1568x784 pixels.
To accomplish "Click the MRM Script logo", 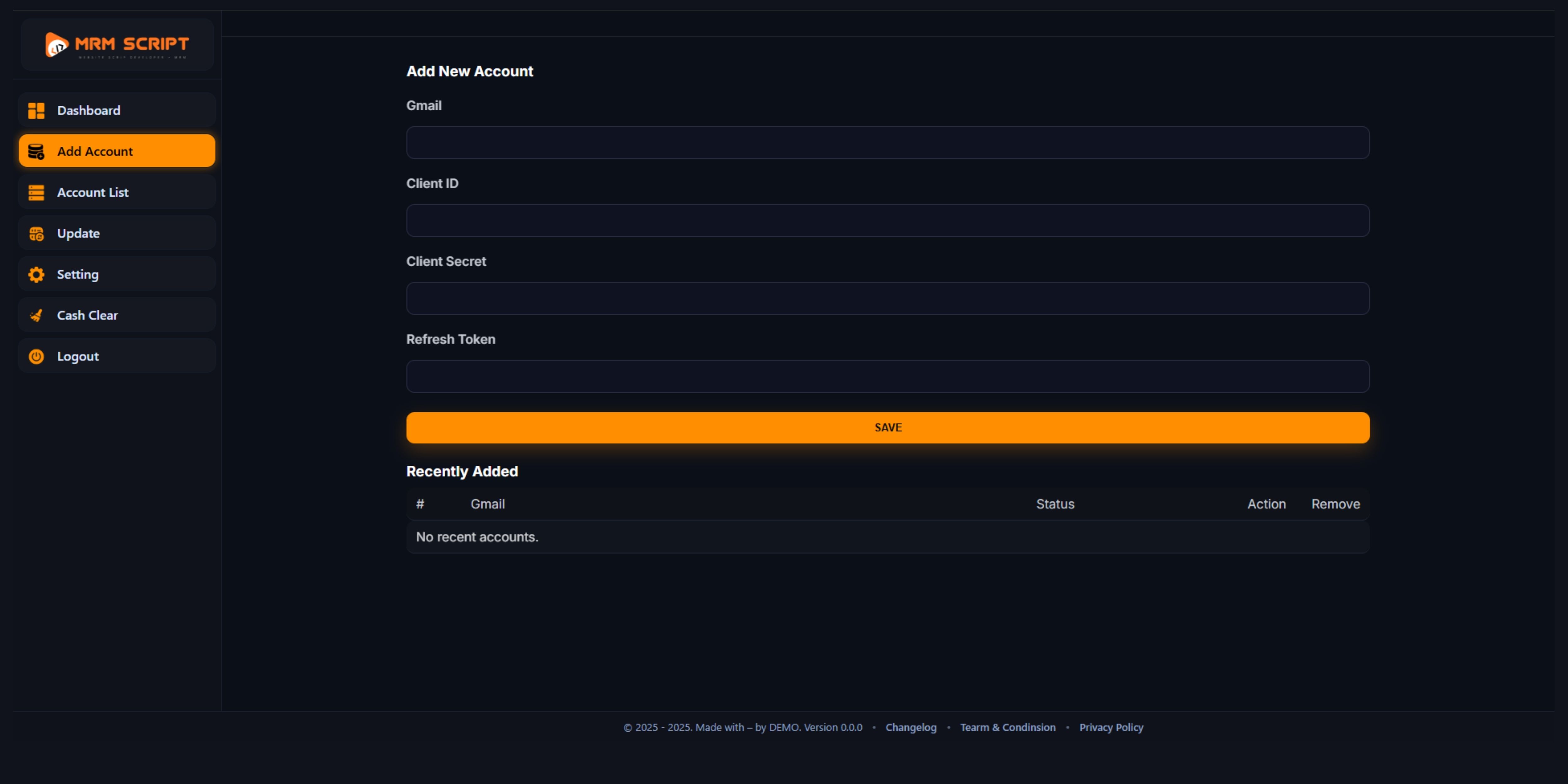I will click(x=117, y=45).
